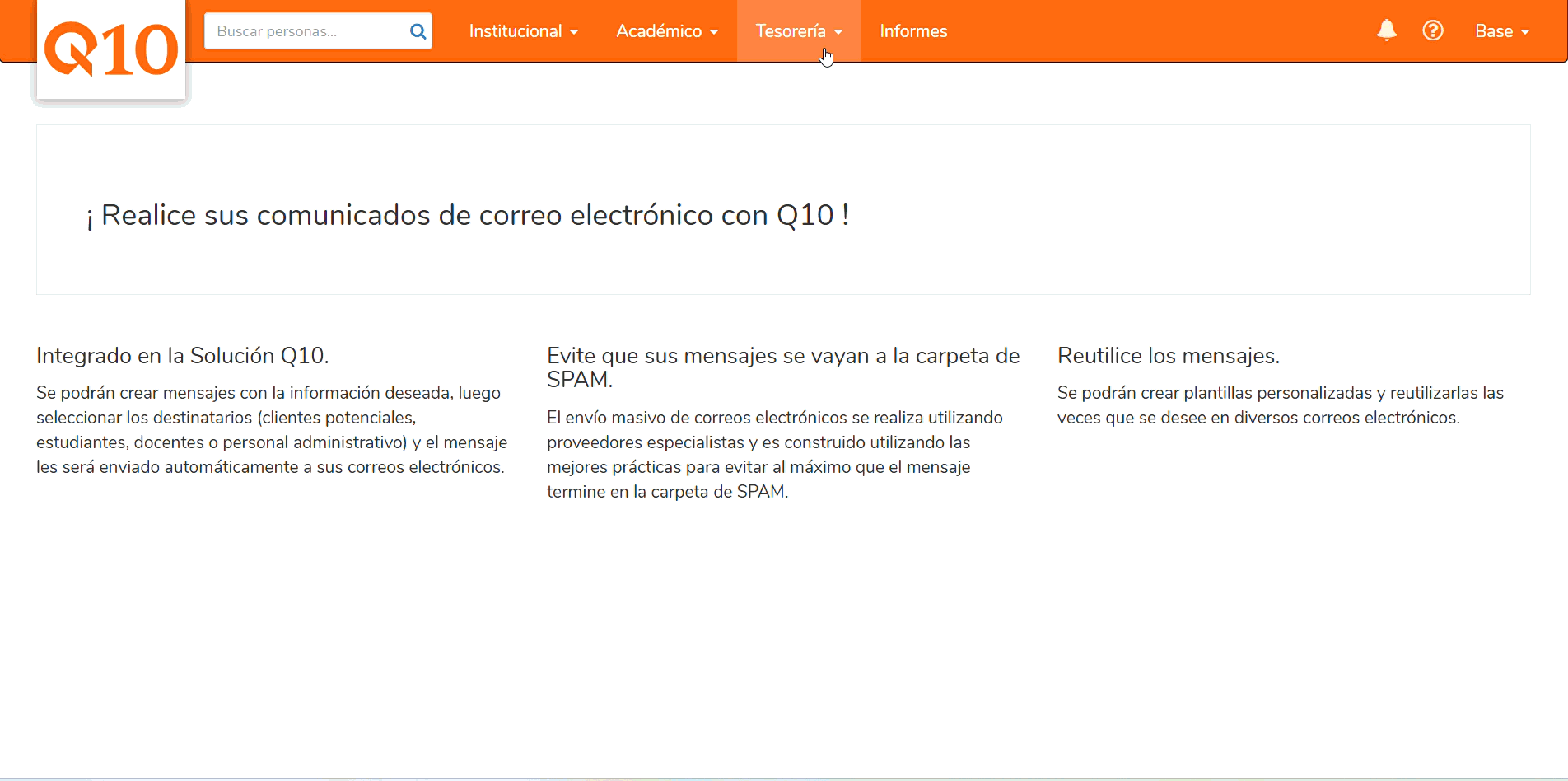
Task: Open the Tesorería dropdown menu
Action: pyautogui.click(x=799, y=31)
